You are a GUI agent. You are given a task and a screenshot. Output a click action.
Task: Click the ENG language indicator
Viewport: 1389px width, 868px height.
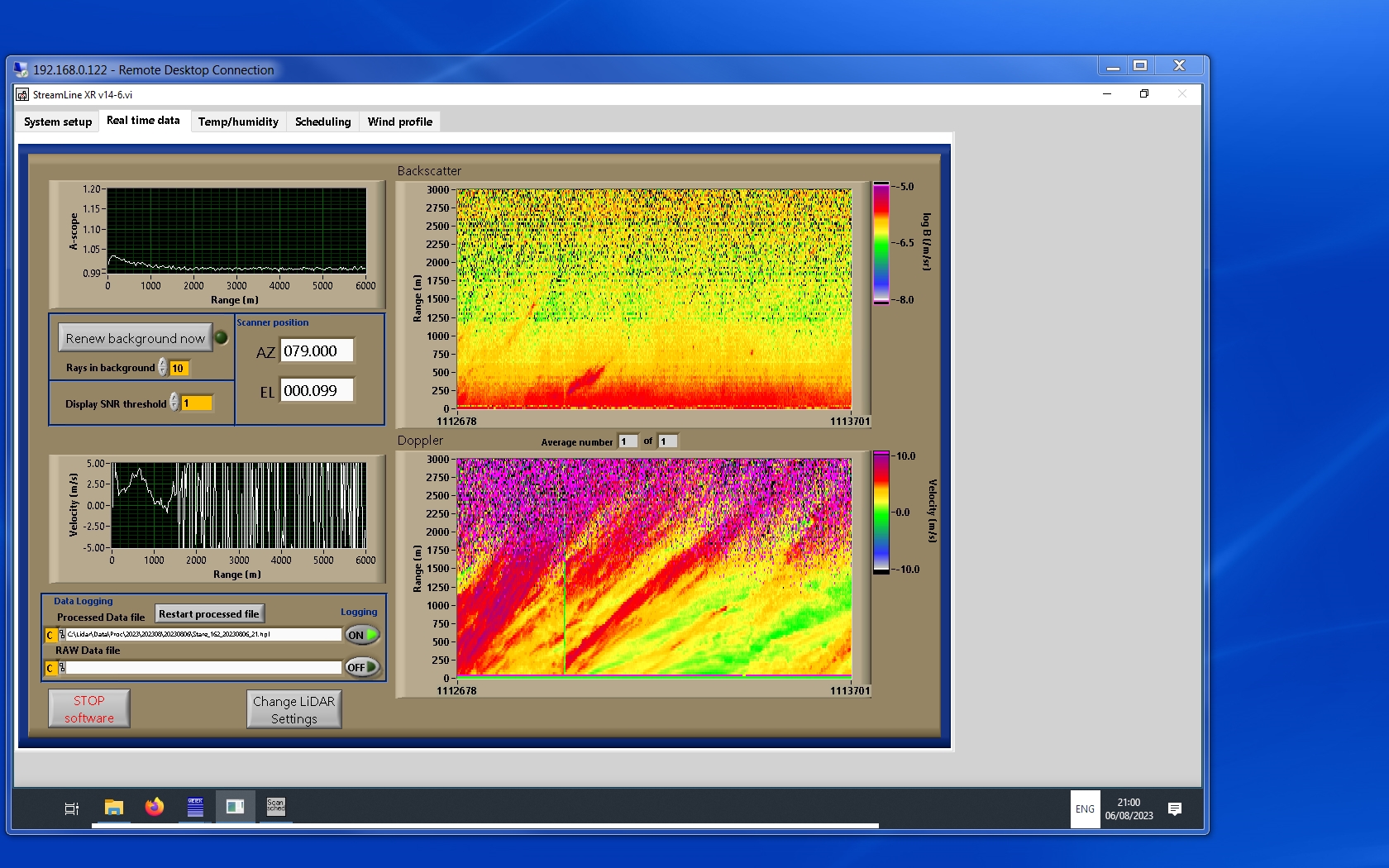click(x=1085, y=808)
